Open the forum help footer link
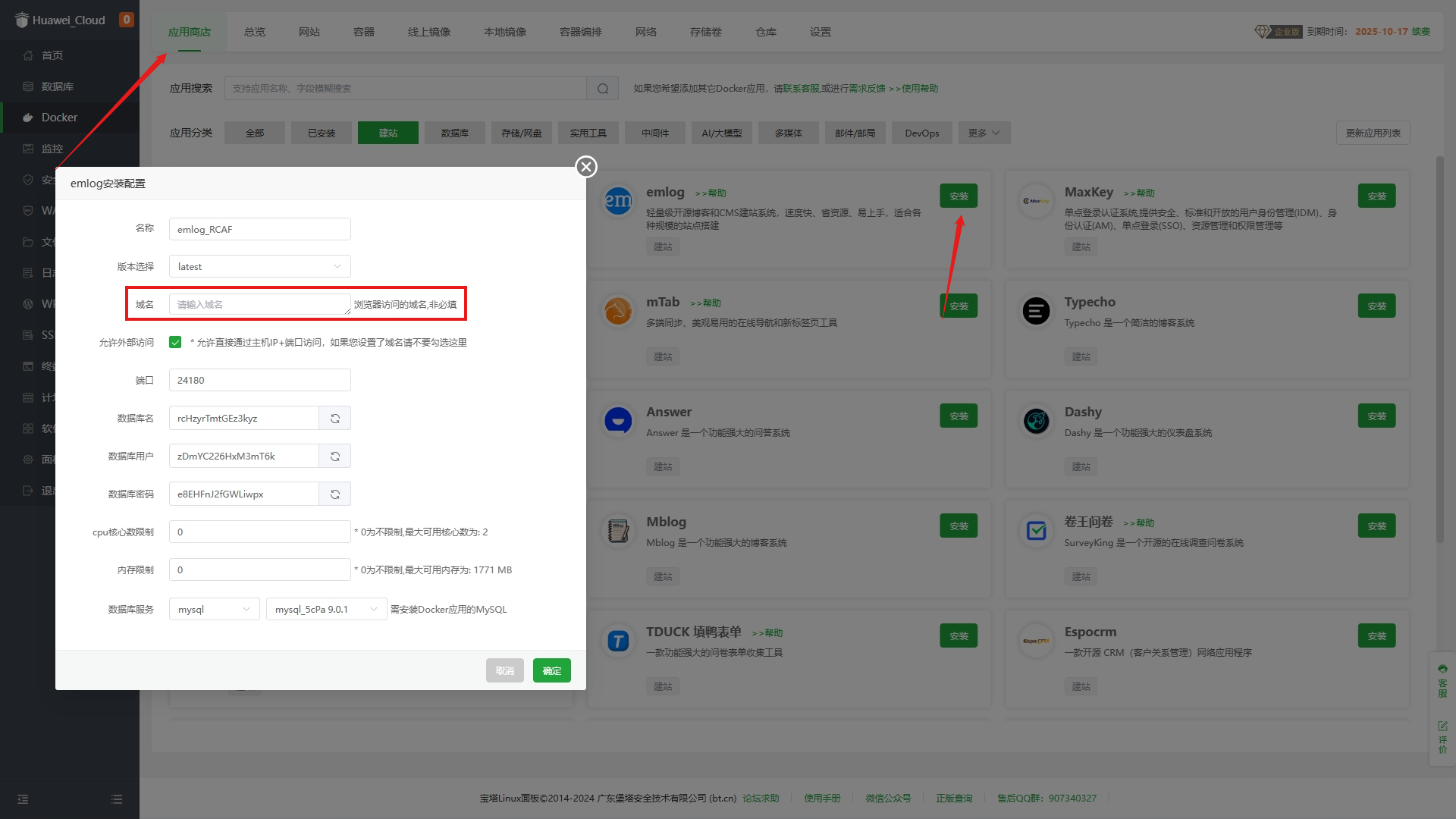Image resolution: width=1456 pixels, height=819 pixels. point(761,799)
